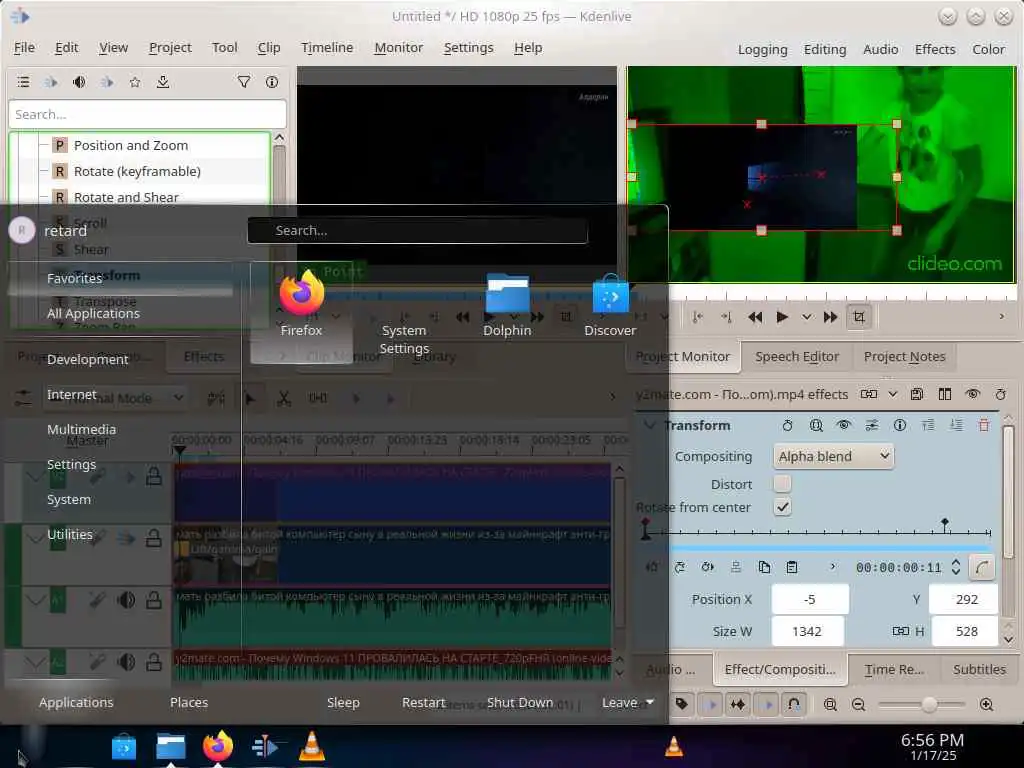The width and height of the screenshot is (1024, 768).
Task: Click timeline zoom out icon
Action: click(858, 704)
